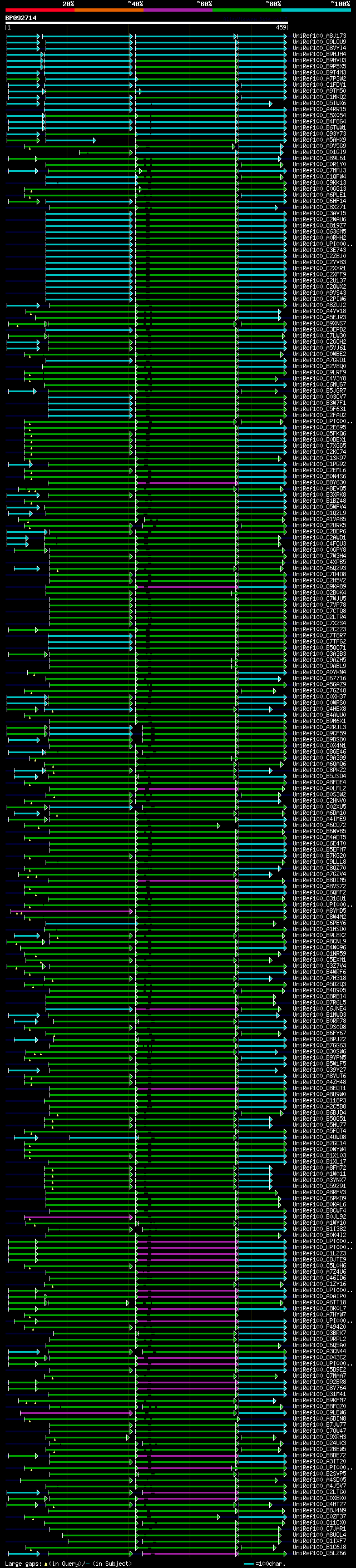Click label UniRef100_C8PKZ2

(x=319, y=770)
